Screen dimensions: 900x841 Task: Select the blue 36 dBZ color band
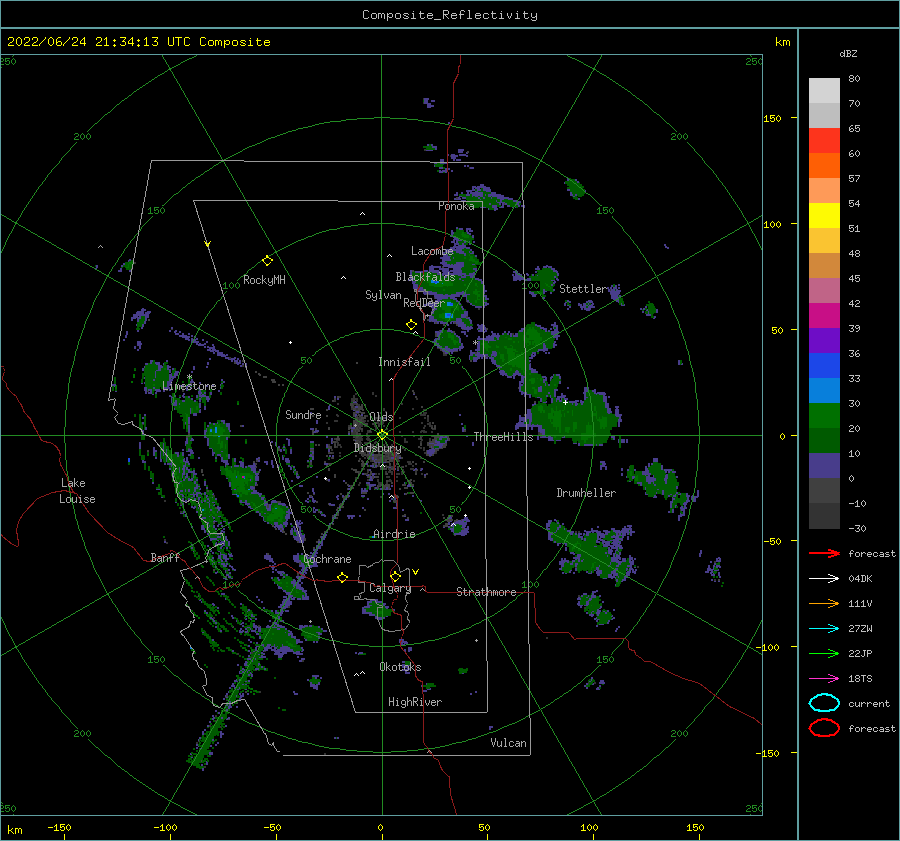pos(824,366)
